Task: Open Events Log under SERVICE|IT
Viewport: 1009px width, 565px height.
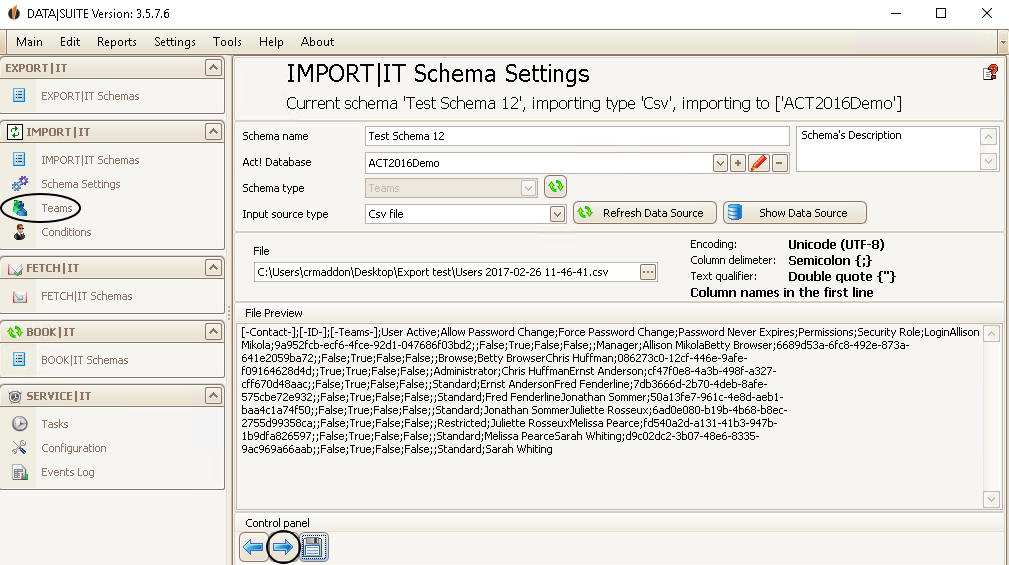Action: [x=68, y=472]
